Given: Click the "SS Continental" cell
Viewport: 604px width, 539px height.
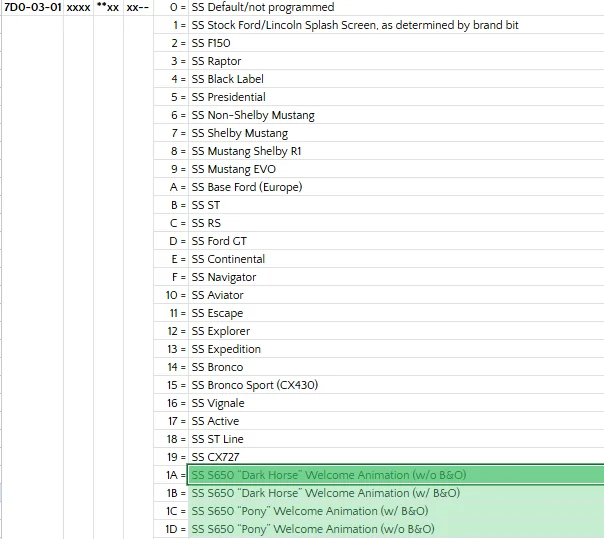Looking at the screenshot, I should click(396, 259).
